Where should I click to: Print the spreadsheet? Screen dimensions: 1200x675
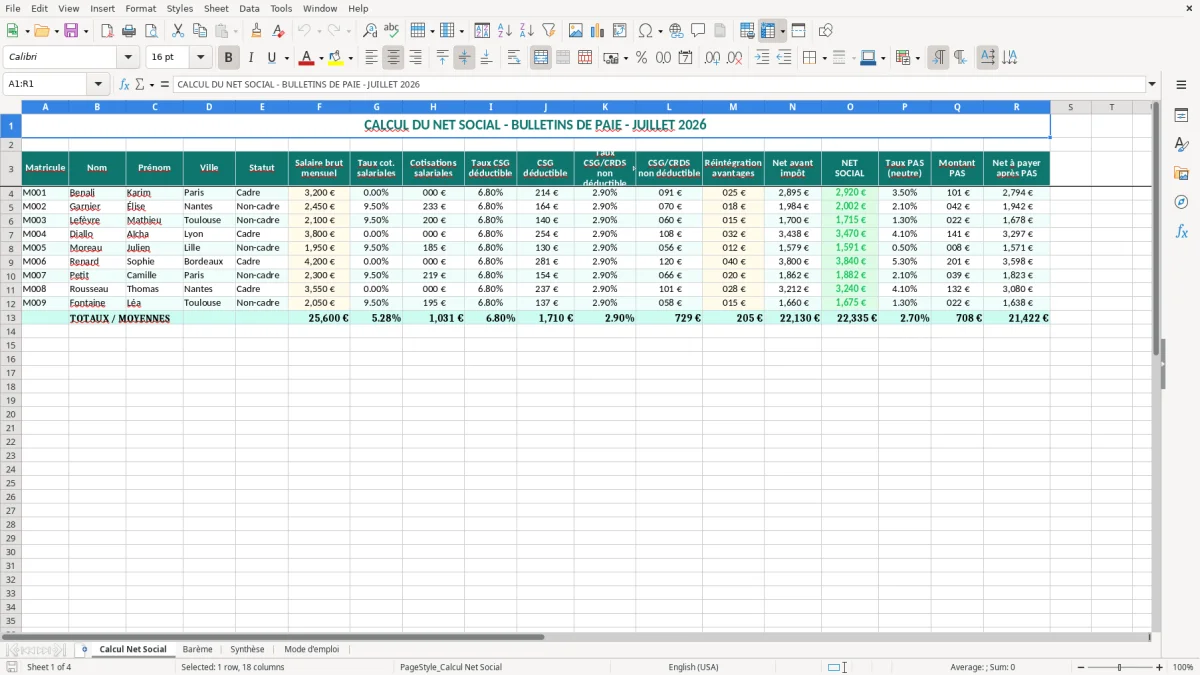pos(129,31)
